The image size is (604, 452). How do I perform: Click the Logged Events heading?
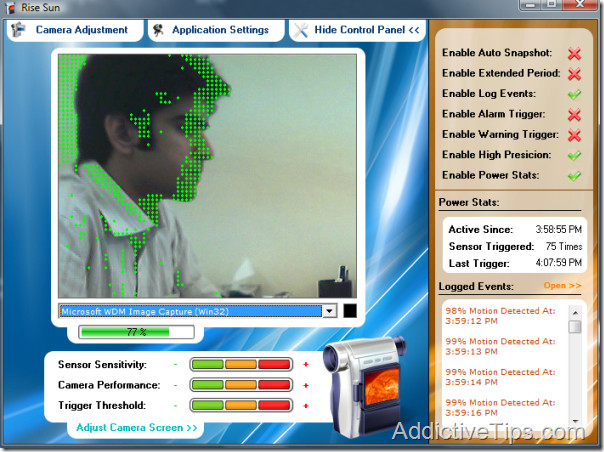(476, 286)
